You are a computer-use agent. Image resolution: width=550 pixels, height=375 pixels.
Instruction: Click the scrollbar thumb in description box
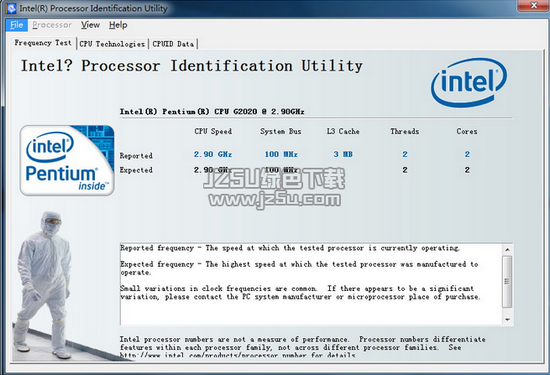coord(507,282)
